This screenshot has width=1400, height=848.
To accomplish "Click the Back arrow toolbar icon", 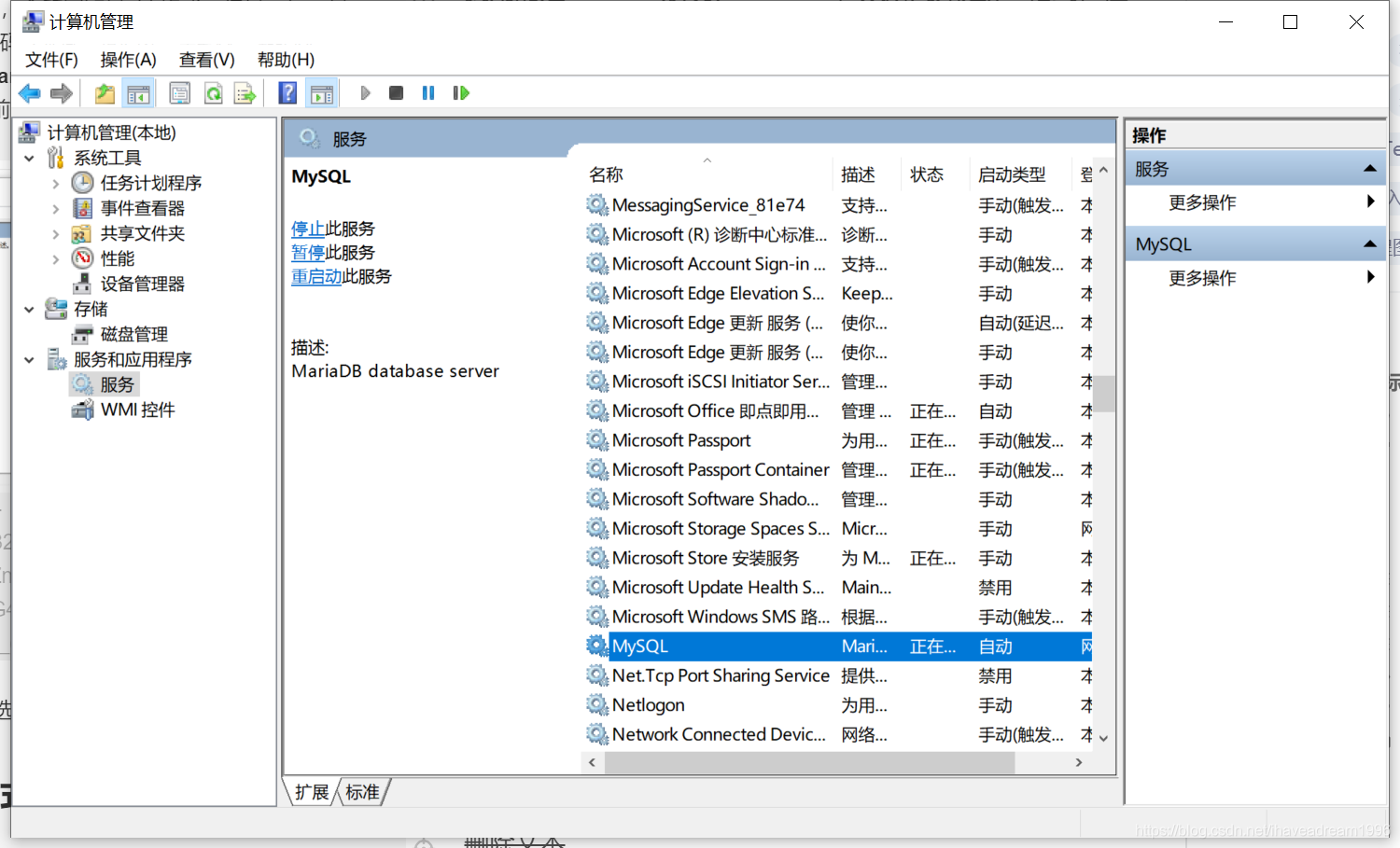I will 30,93.
